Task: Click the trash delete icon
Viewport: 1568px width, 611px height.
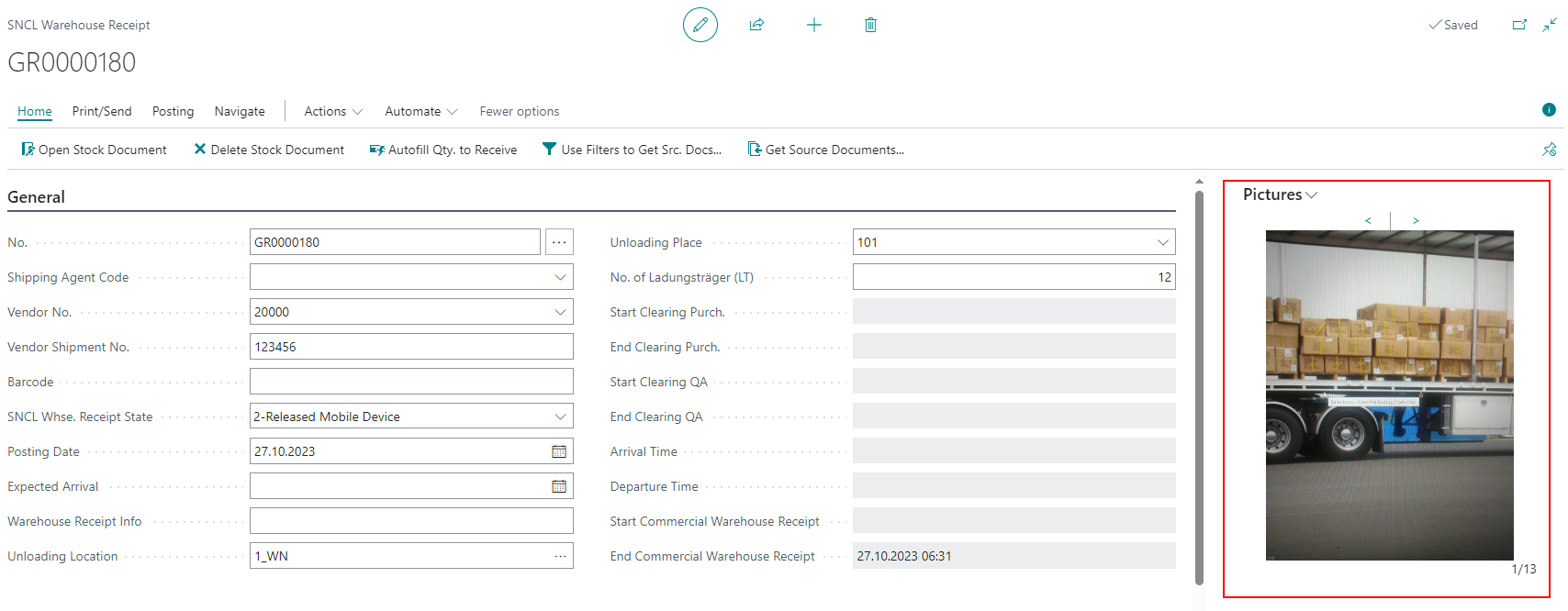Action: tap(870, 25)
